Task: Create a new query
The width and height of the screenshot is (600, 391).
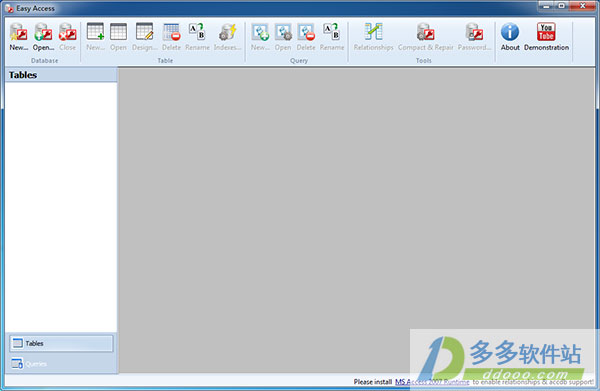Action: point(260,37)
